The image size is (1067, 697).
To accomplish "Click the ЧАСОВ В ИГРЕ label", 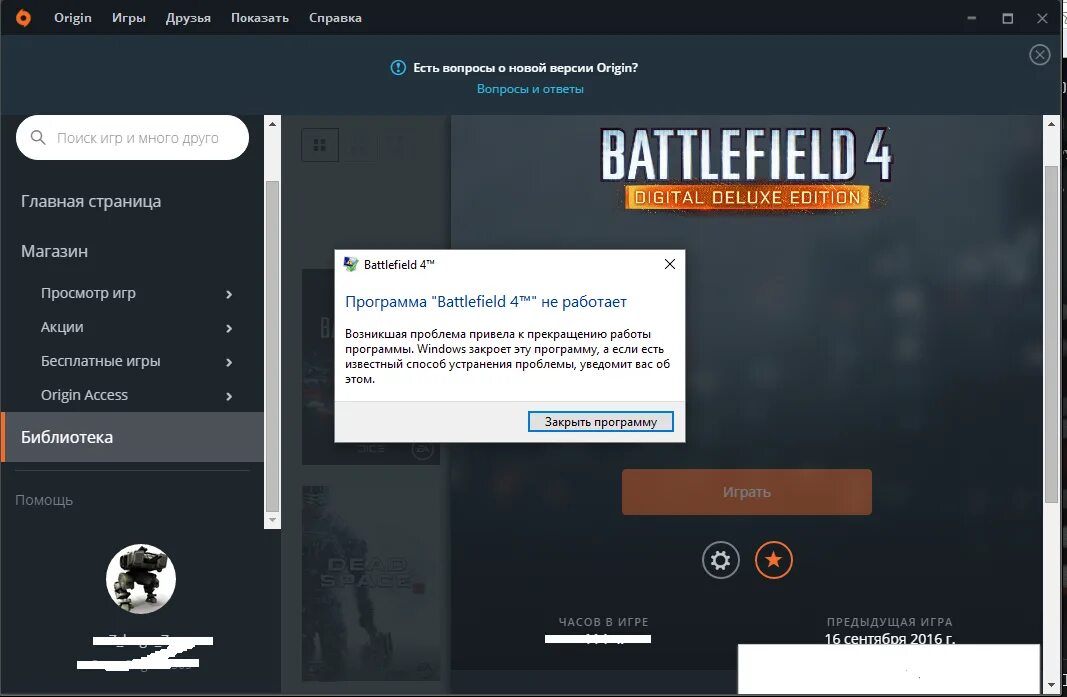I will pos(604,621).
